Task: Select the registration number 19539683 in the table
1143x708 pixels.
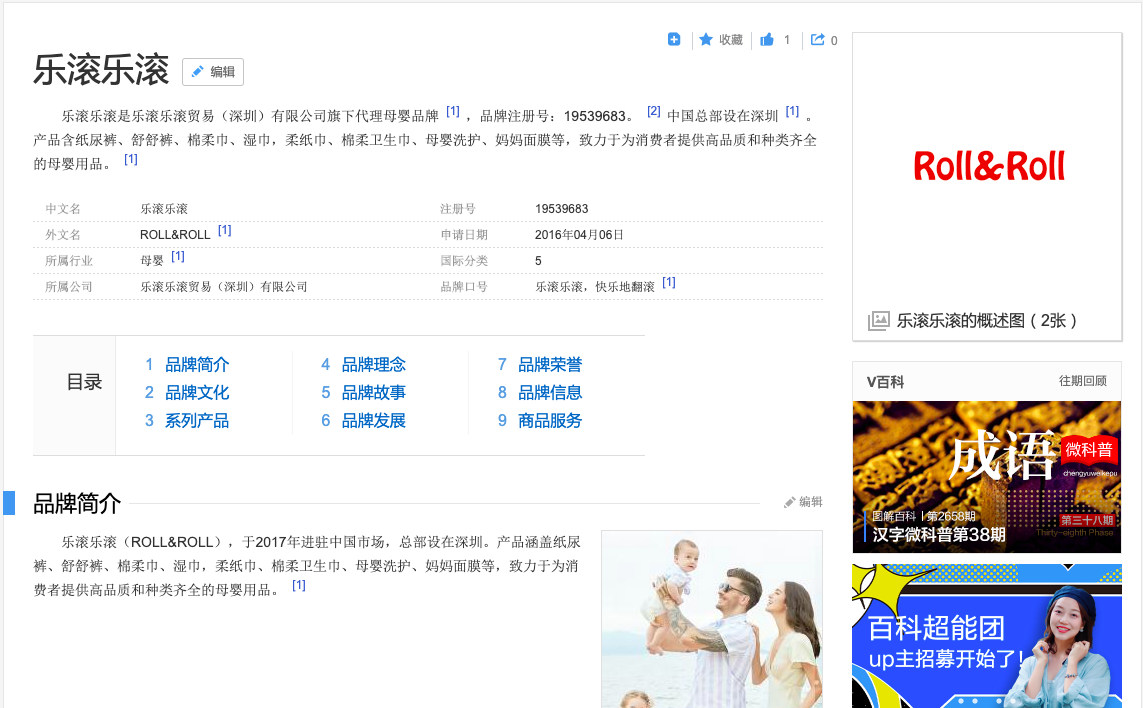Action: point(561,209)
